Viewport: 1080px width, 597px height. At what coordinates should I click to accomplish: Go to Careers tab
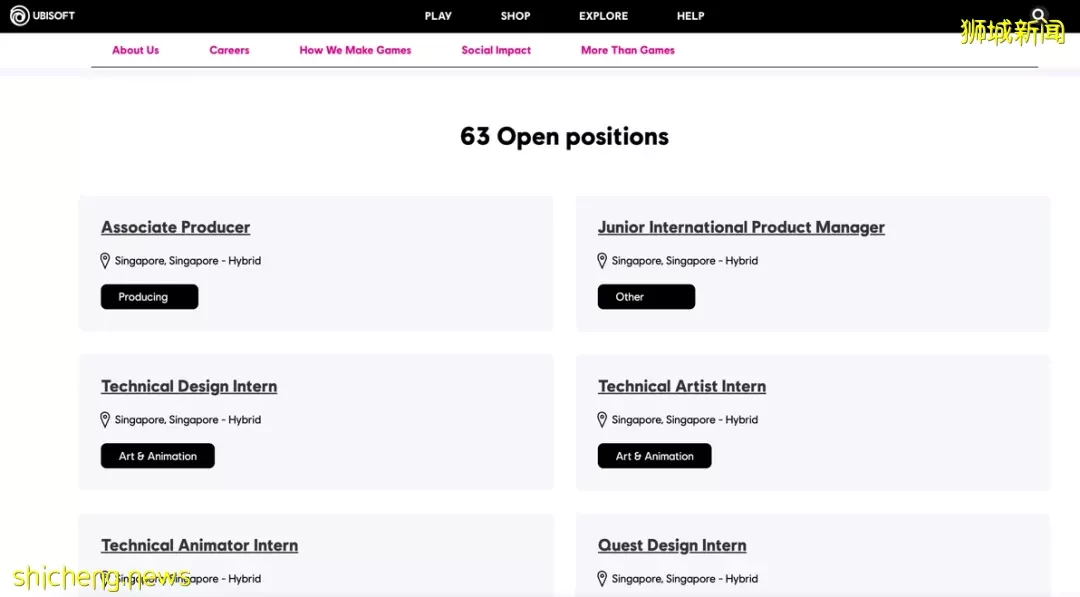[x=229, y=50]
